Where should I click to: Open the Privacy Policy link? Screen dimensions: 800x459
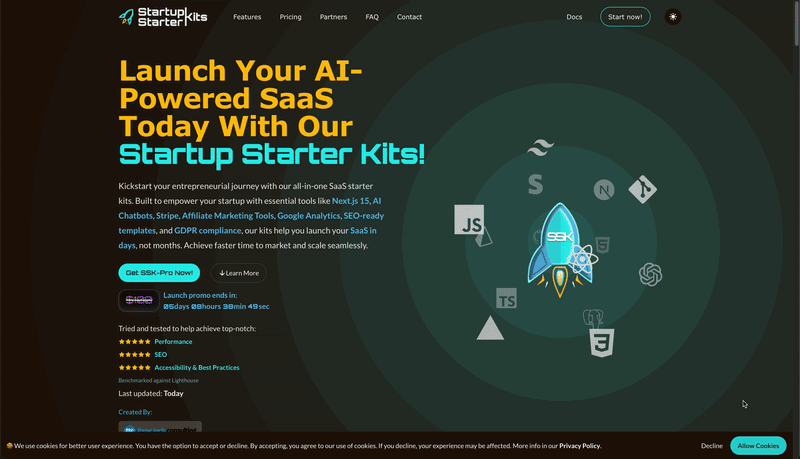[580, 446]
